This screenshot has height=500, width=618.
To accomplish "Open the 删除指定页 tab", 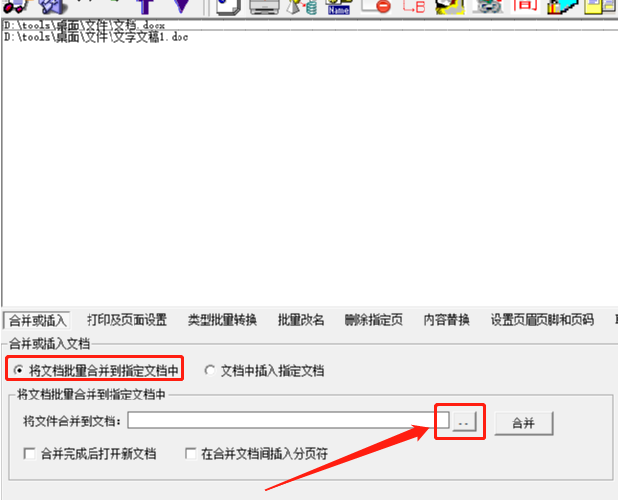I will pyautogui.click(x=374, y=320).
